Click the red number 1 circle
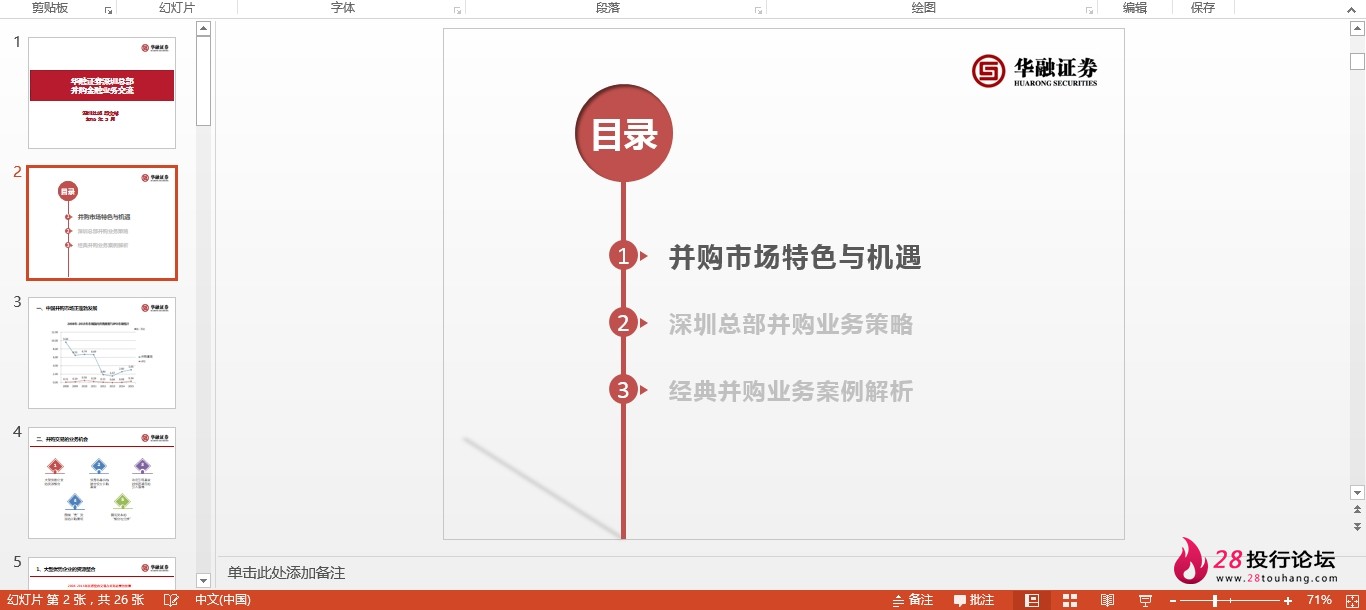 click(x=624, y=256)
